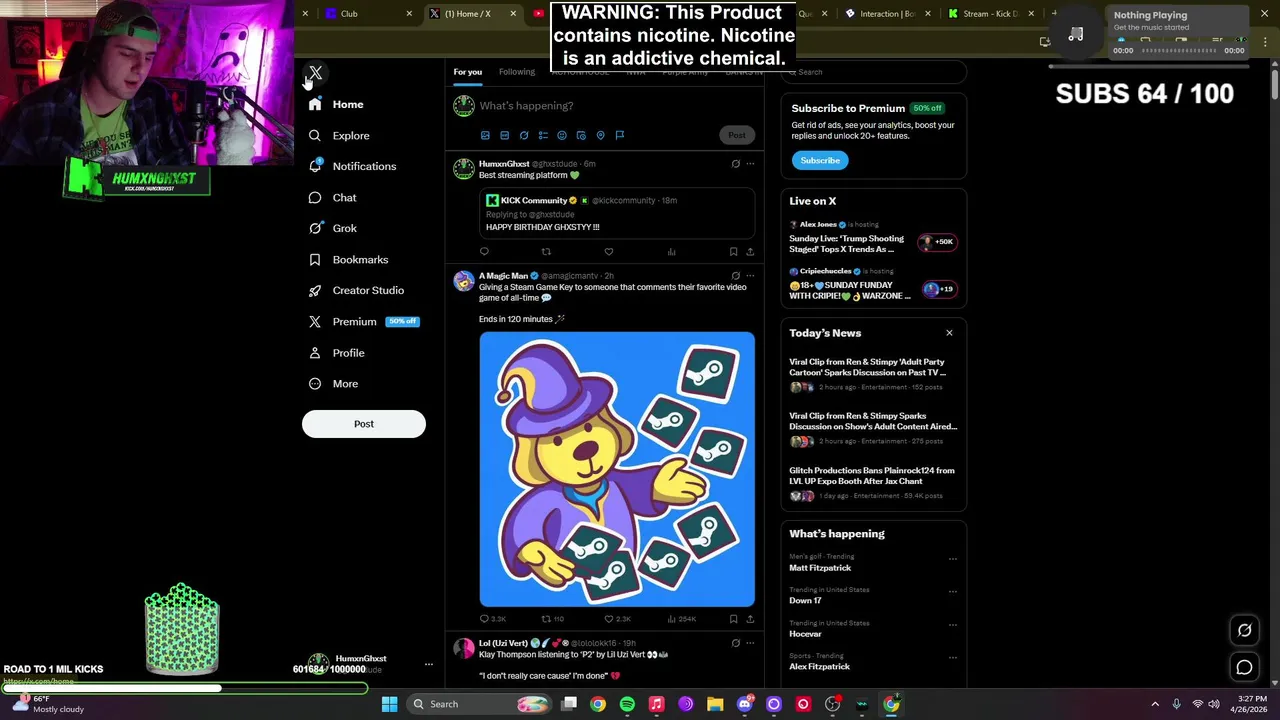This screenshot has width=1280, height=720.
Task: Click the Grok enhance icon in composer
Action: tap(523, 135)
